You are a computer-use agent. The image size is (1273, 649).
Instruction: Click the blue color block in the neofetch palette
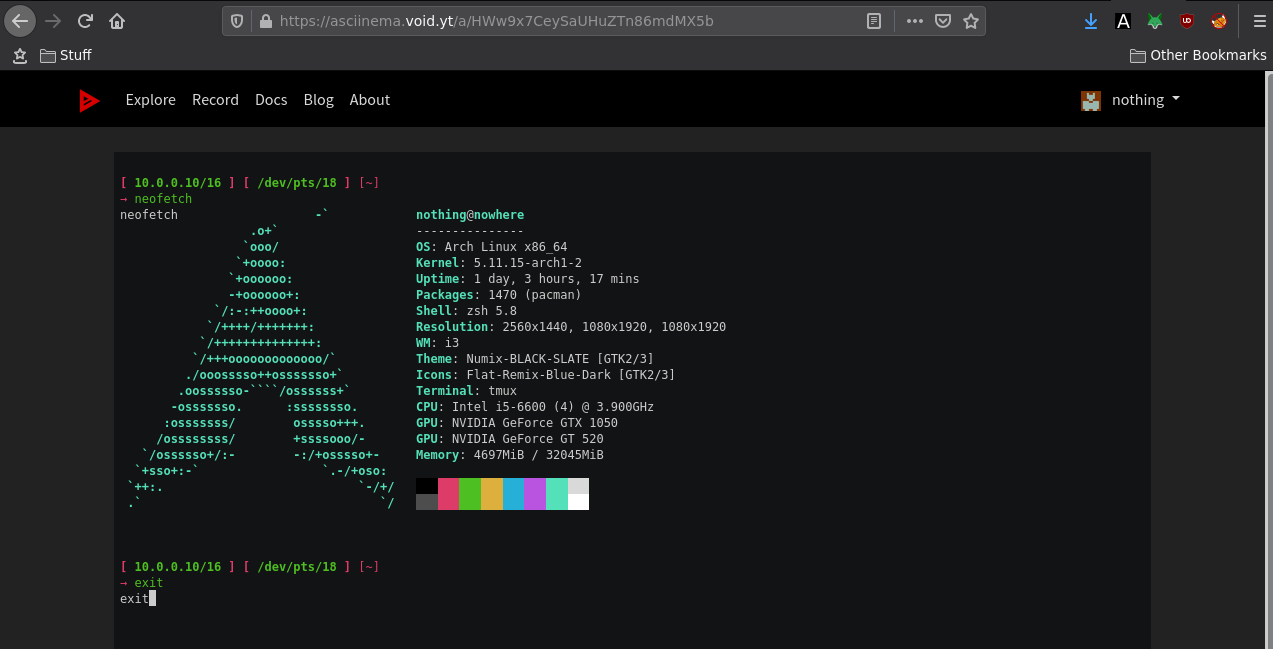coord(513,494)
